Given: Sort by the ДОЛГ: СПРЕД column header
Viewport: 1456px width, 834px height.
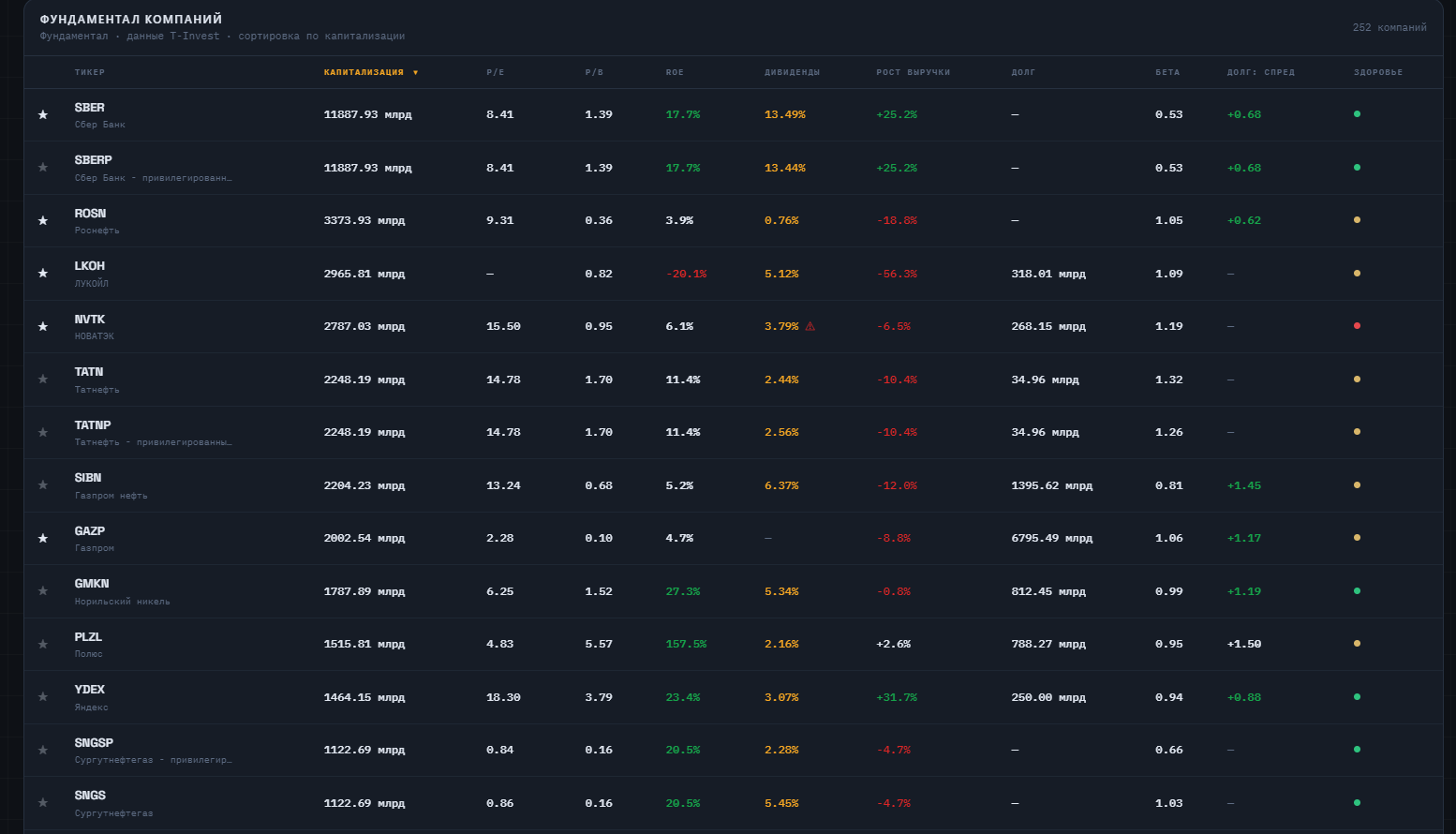Looking at the screenshot, I should click(1261, 72).
